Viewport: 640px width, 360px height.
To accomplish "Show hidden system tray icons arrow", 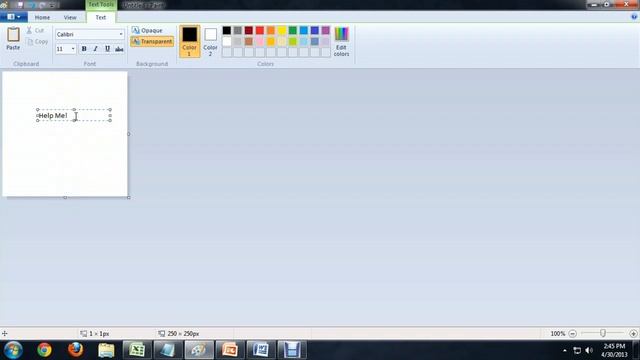I will tap(565, 350).
